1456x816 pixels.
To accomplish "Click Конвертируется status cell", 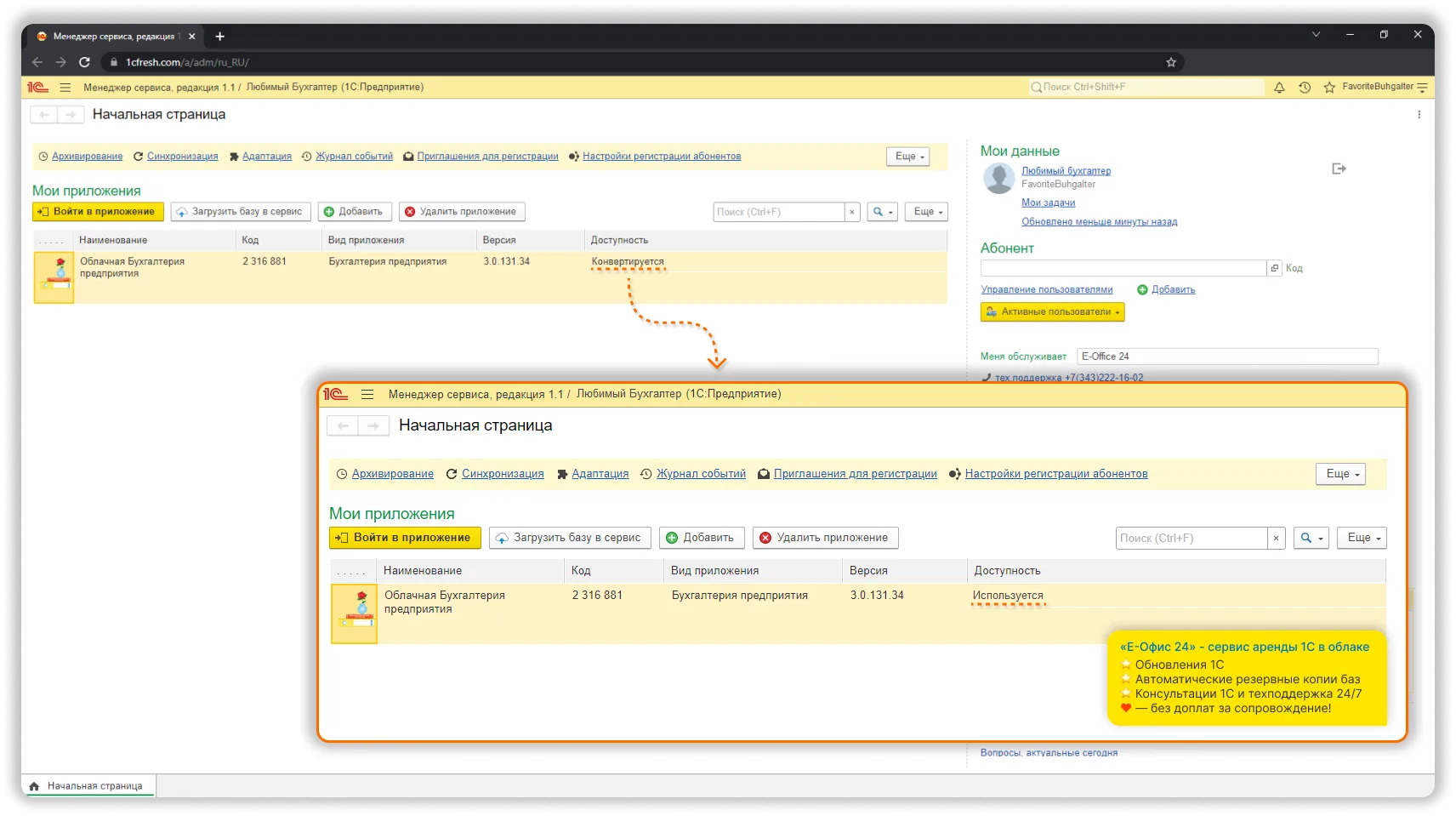I will coord(628,262).
